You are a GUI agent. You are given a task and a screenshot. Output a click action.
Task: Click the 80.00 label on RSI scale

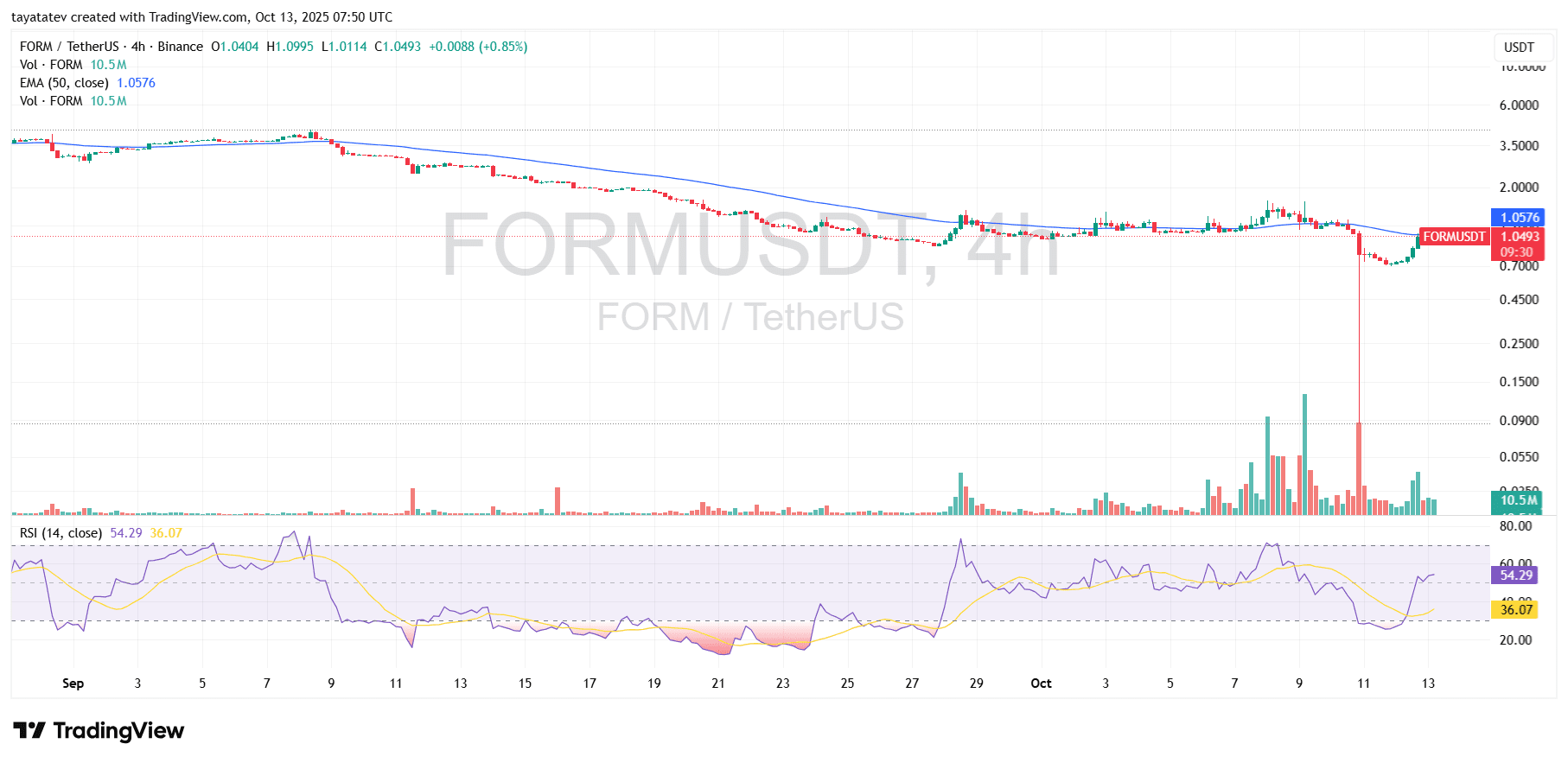pos(1515,526)
